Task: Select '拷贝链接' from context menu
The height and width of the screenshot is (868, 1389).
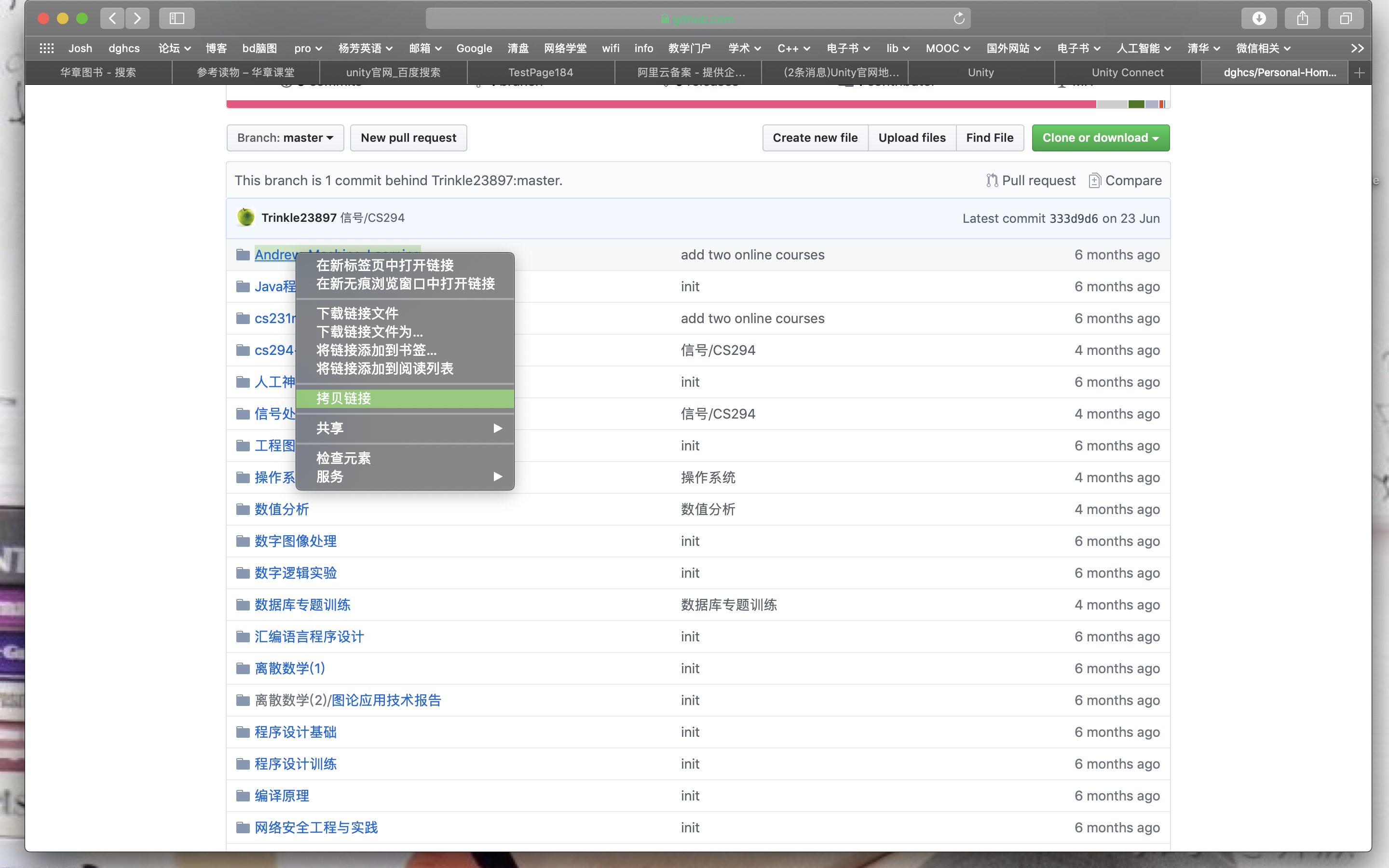Action: click(x=345, y=398)
